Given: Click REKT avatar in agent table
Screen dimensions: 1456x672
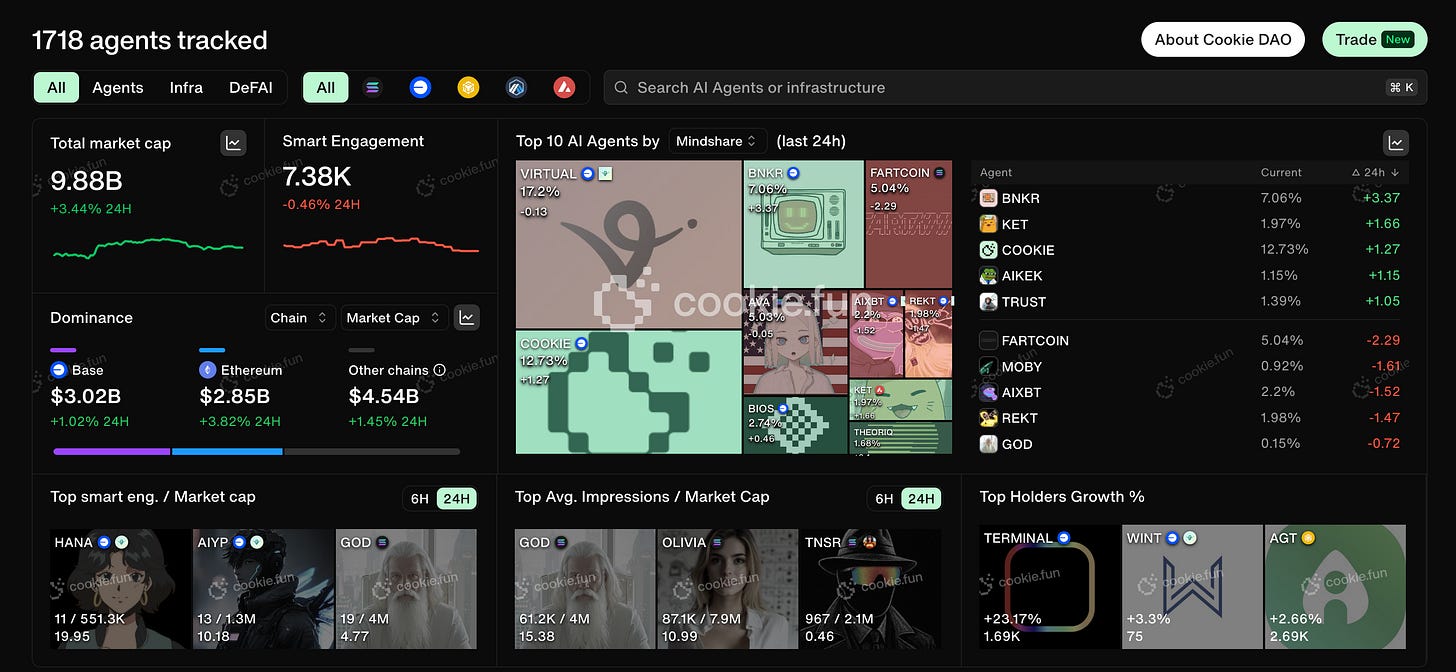Looking at the screenshot, I should pos(988,418).
